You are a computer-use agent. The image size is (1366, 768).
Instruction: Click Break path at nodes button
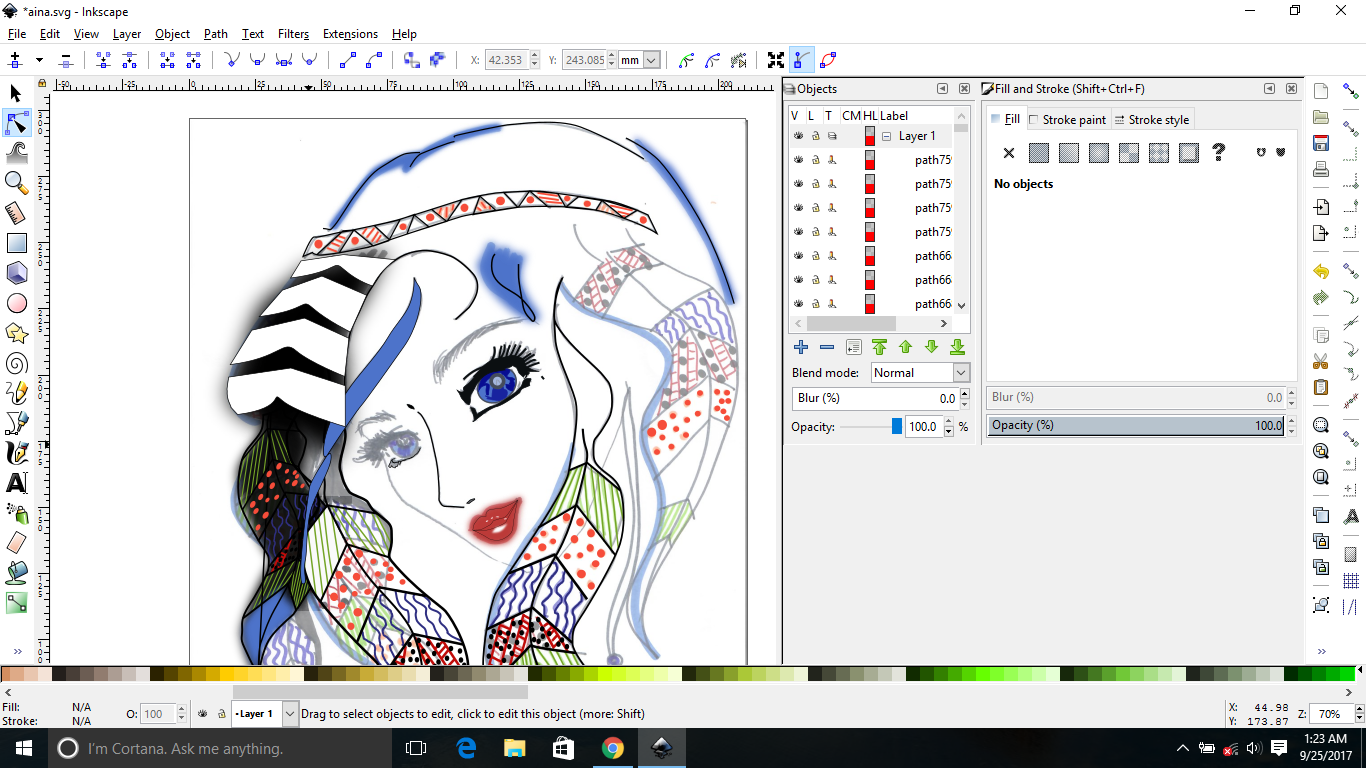[x=129, y=60]
